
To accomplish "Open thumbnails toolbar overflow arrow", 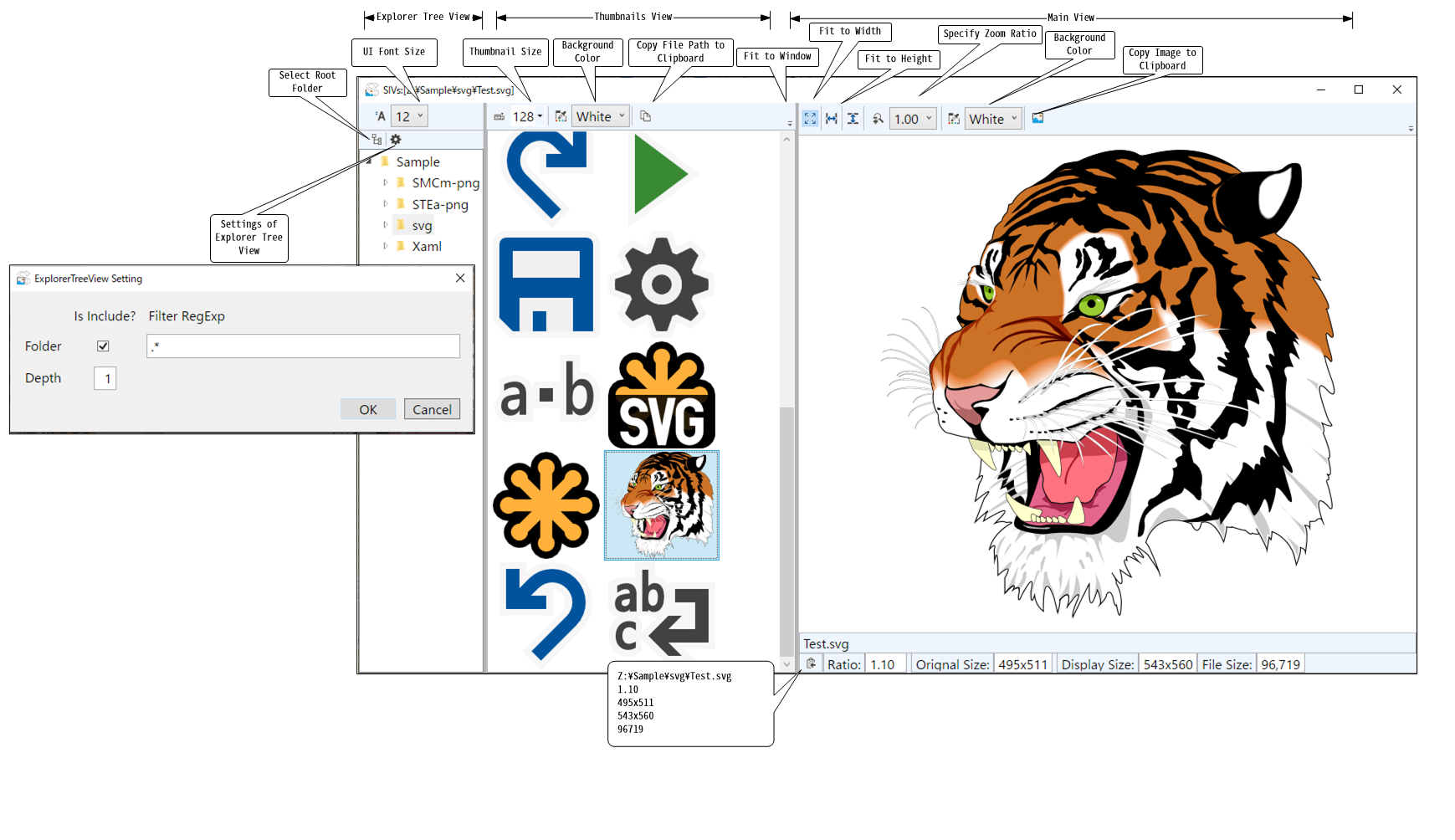I will click(790, 124).
